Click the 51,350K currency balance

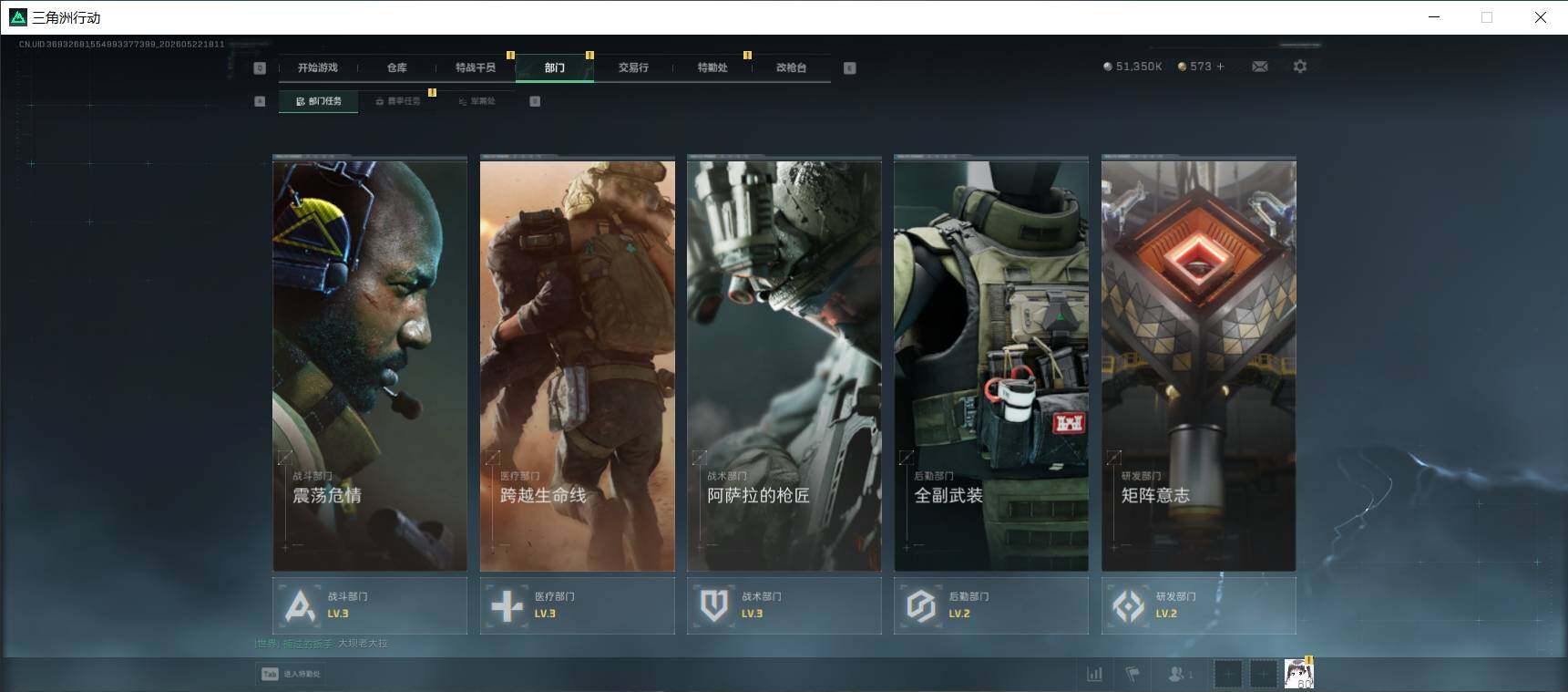point(1139,67)
